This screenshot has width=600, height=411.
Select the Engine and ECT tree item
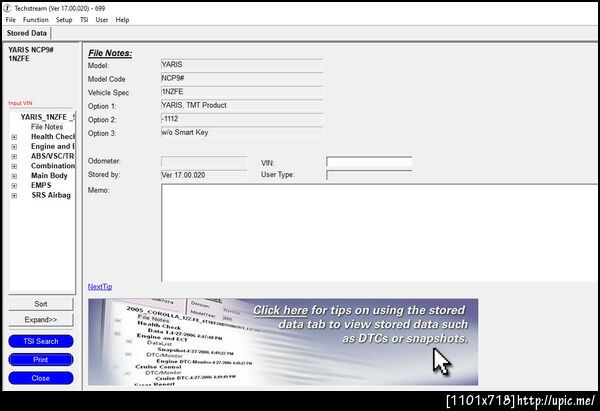(53, 147)
